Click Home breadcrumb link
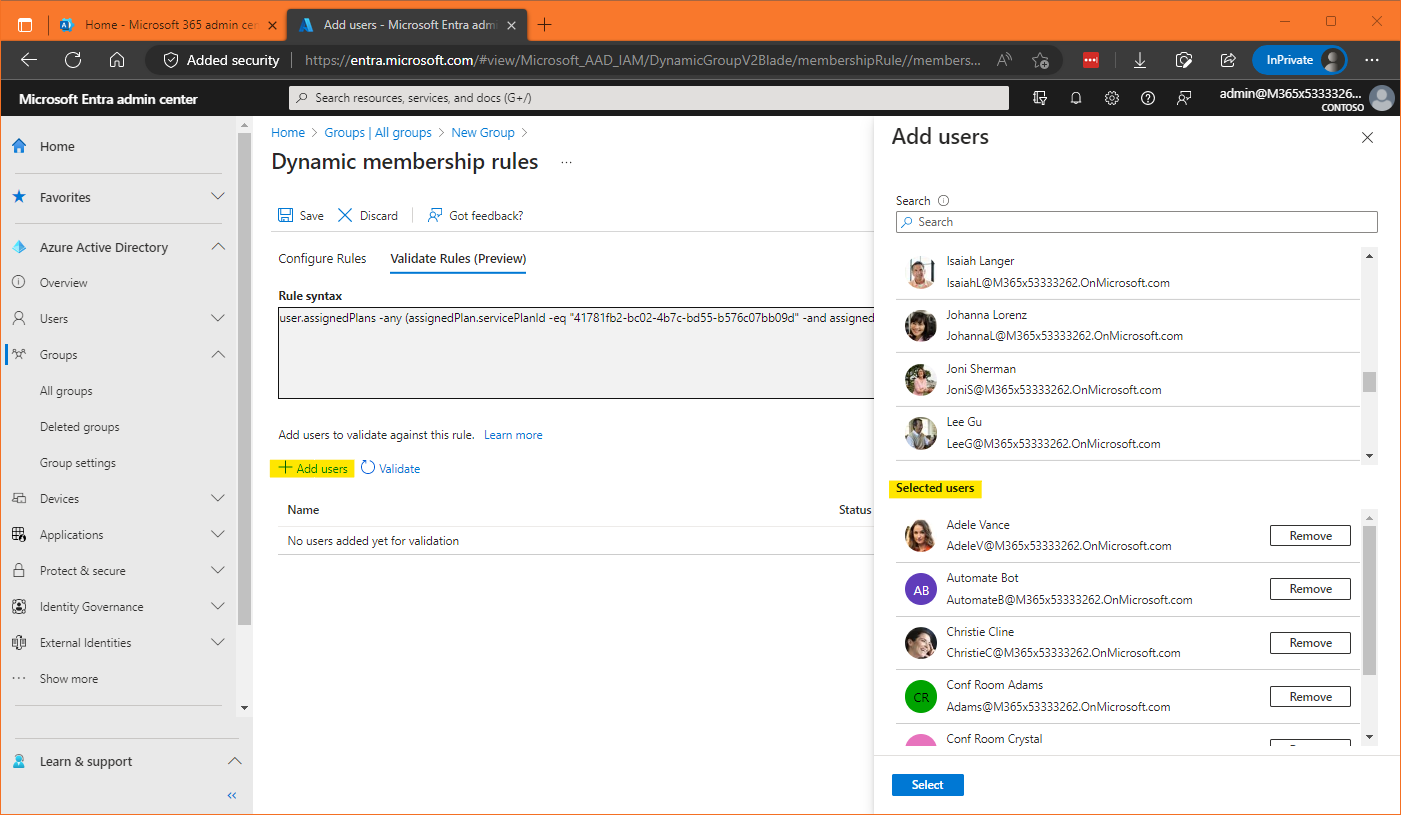The height and width of the screenshot is (815, 1401). coord(288,132)
